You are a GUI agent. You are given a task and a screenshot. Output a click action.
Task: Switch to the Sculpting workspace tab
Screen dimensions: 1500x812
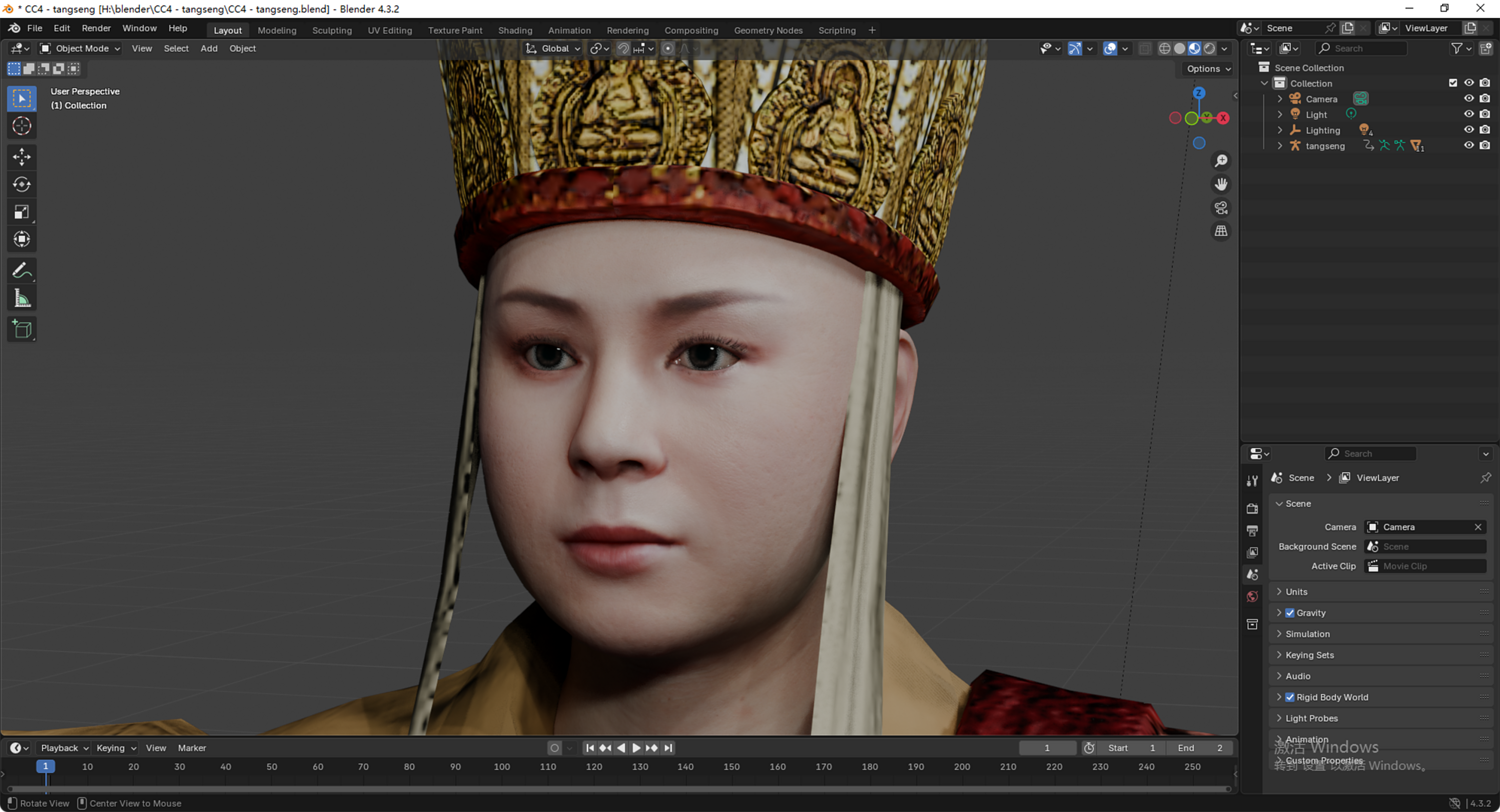tap(332, 30)
